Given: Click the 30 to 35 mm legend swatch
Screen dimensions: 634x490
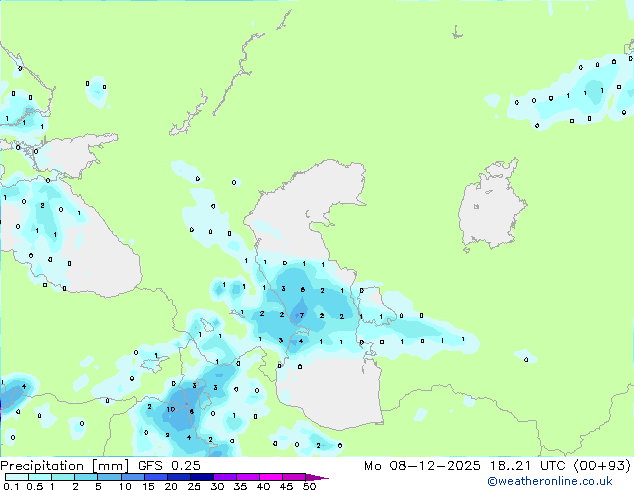Looking at the screenshot, I should [225, 477].
